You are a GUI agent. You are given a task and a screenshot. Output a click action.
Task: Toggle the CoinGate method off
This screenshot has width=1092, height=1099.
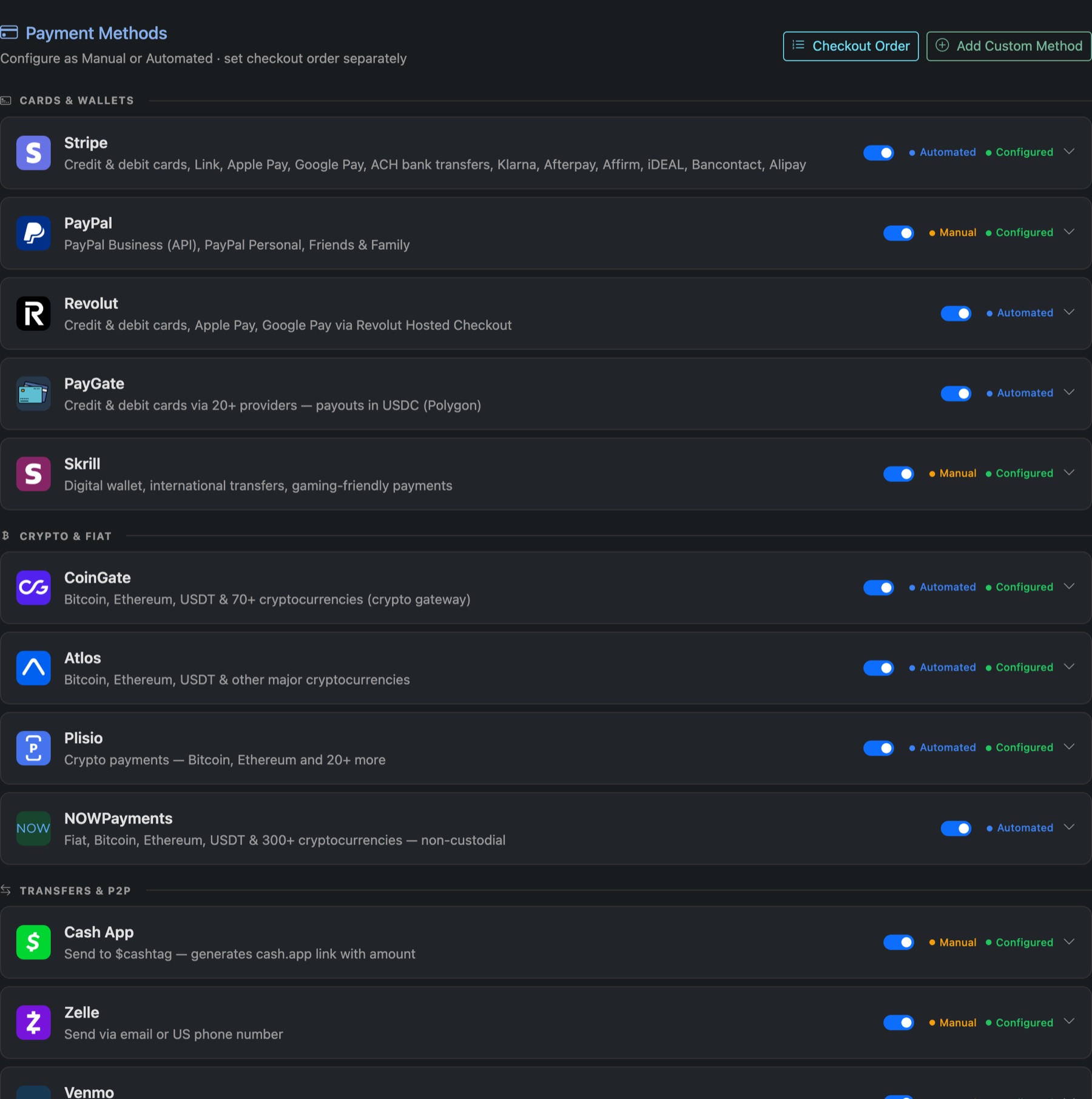pyautogui.click(x=878, y=588)
